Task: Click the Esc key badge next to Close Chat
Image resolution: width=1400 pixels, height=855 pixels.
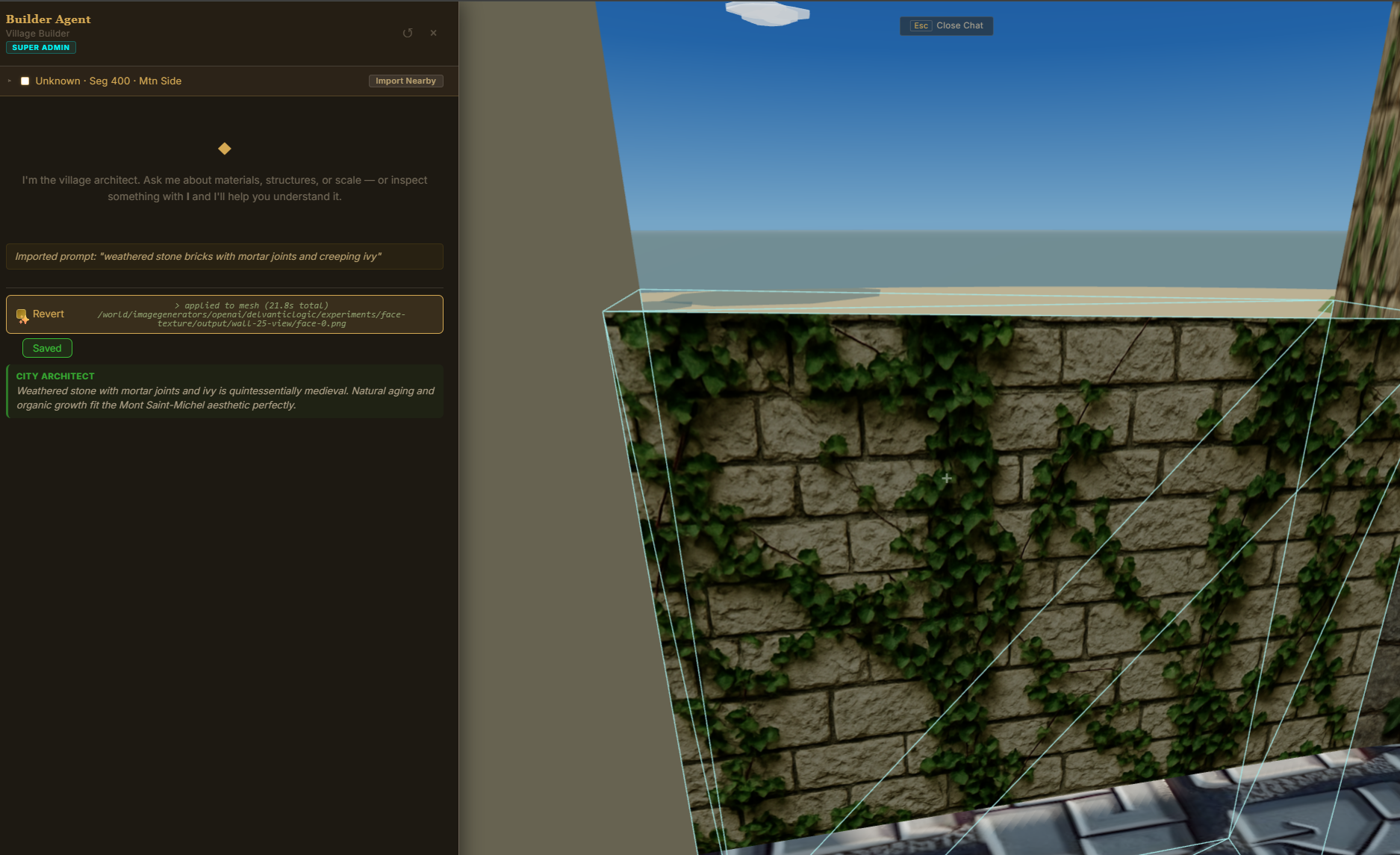Action: coord(921,25)
